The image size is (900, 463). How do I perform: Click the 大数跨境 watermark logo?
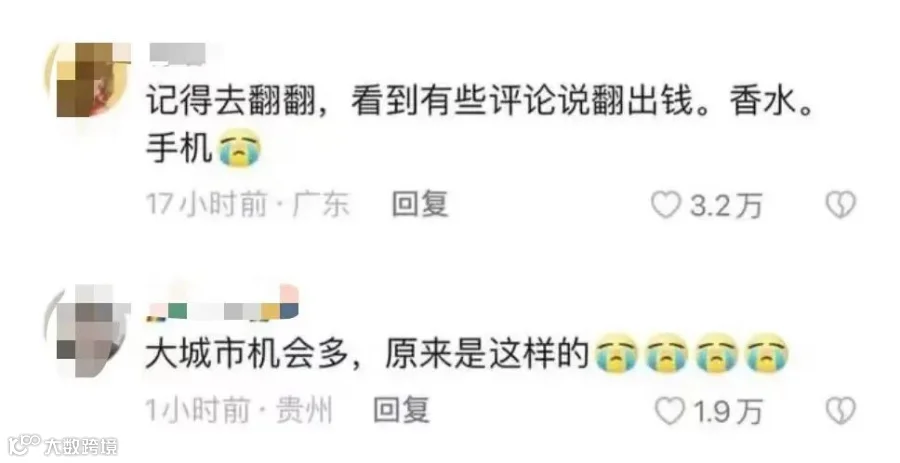click(63, 446)
